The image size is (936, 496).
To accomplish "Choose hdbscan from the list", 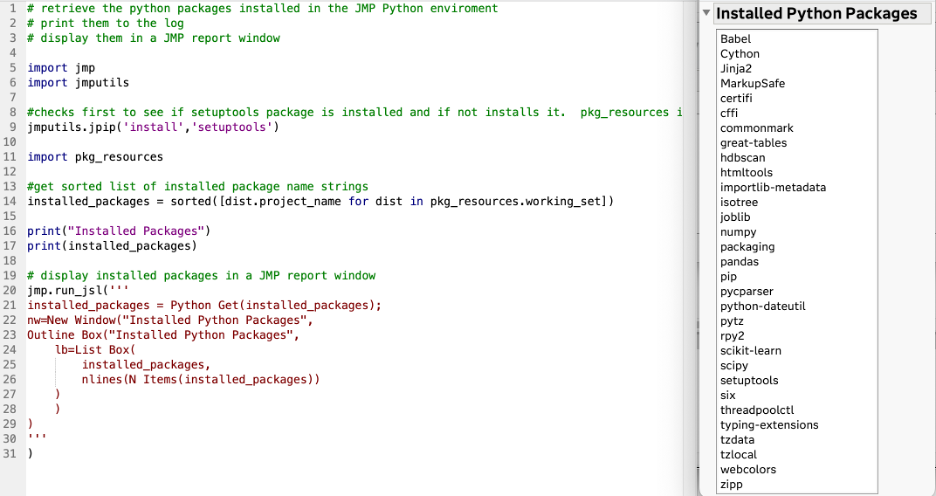I will [x=744, y=158].
